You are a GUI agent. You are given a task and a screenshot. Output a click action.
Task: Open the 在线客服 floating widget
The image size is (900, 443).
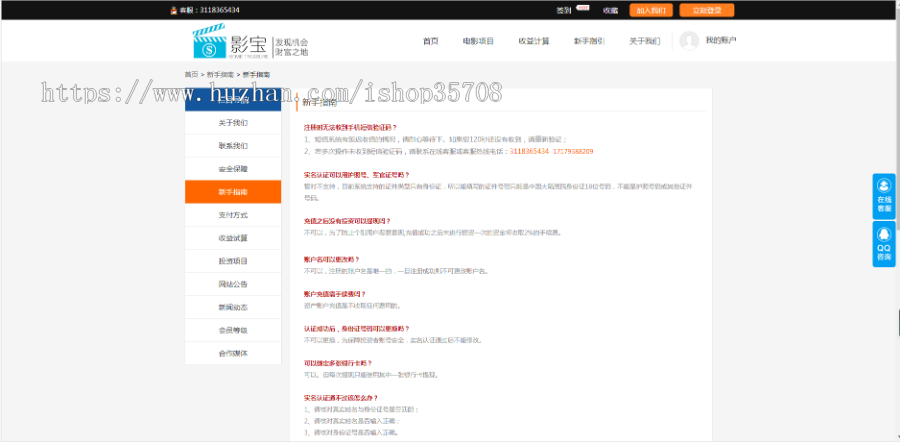pyautogui.click(x=884, y=196)
